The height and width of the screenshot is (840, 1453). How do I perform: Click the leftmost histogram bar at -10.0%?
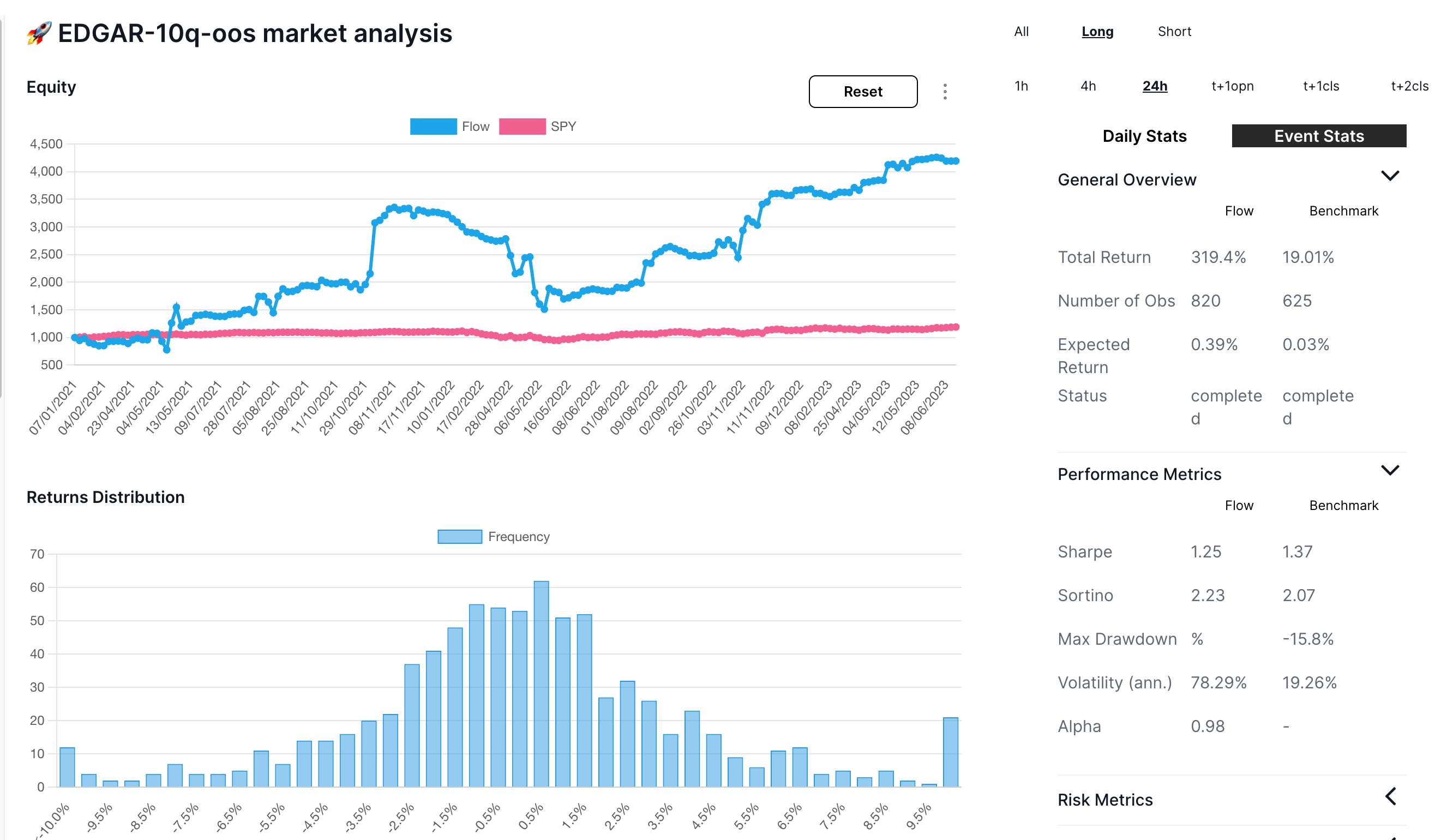[67, 767]
